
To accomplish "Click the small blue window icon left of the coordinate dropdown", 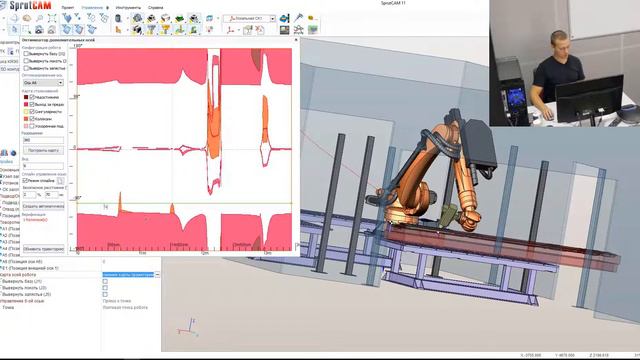I will tap(209, 18).
